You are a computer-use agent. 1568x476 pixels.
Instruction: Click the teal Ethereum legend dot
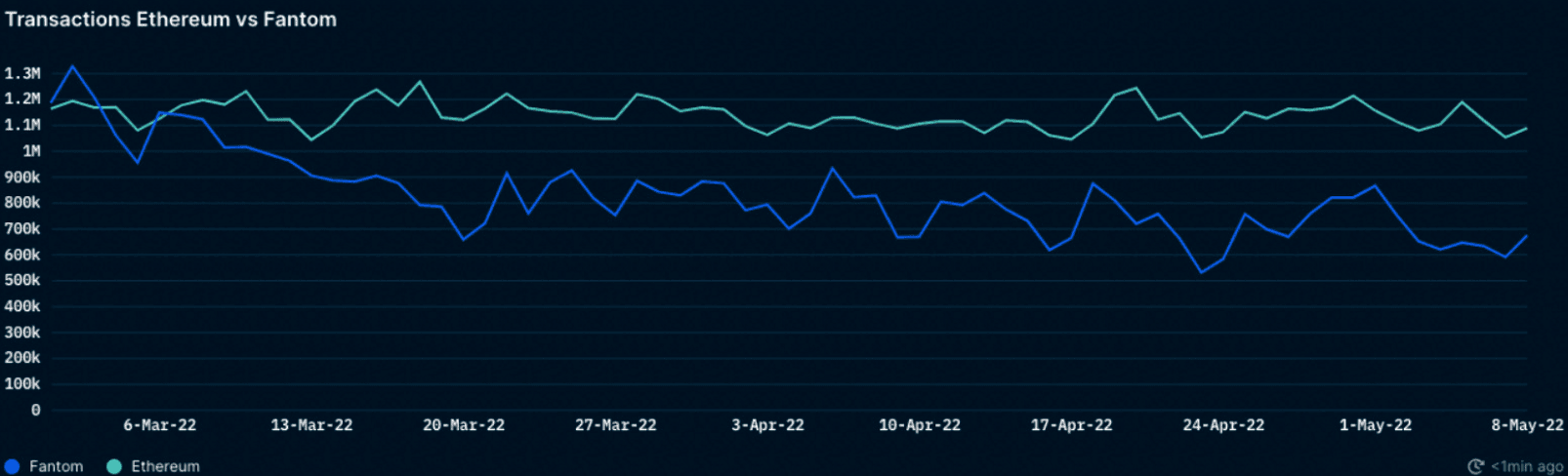(114, 466)
